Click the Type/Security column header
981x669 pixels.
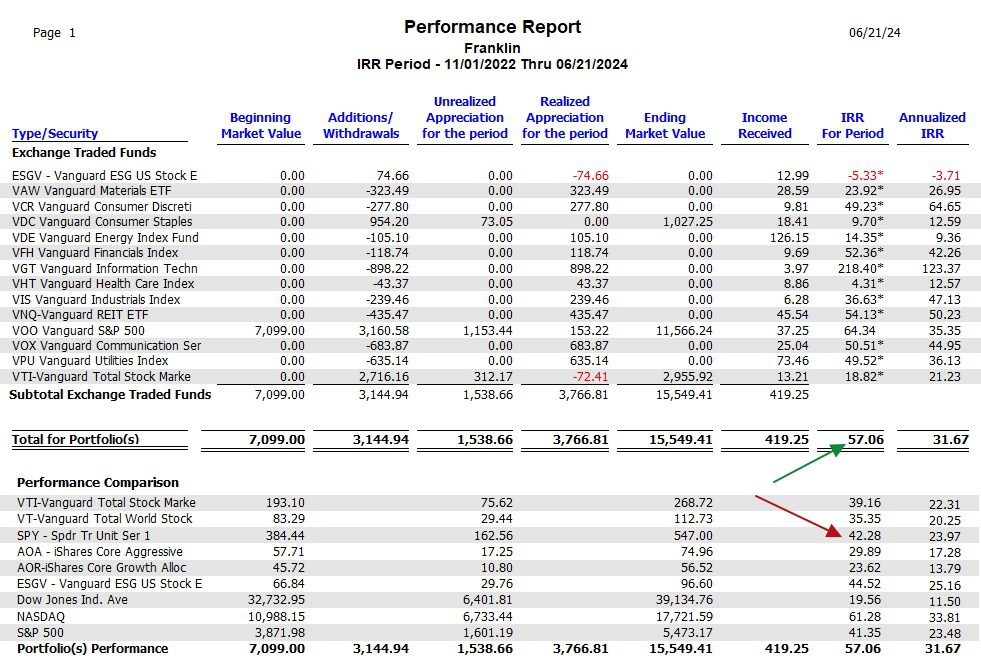tap(55, 133)
